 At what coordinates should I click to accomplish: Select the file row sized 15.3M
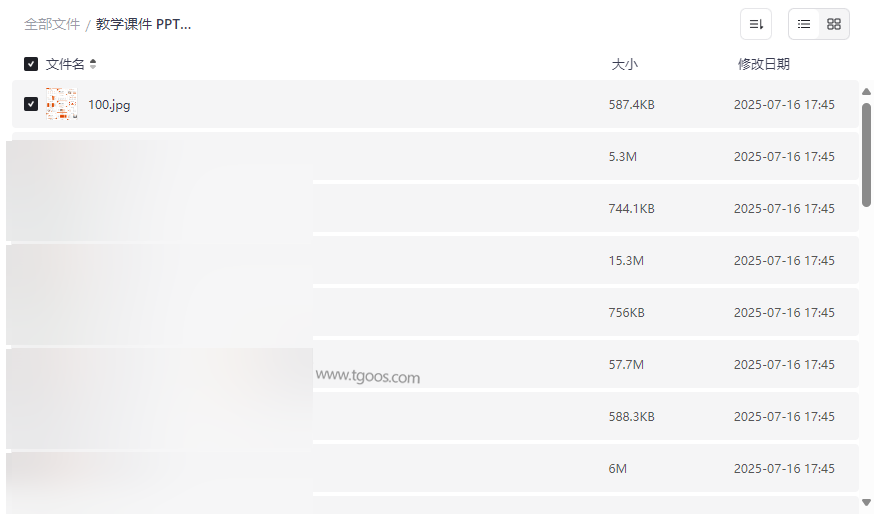626,261
